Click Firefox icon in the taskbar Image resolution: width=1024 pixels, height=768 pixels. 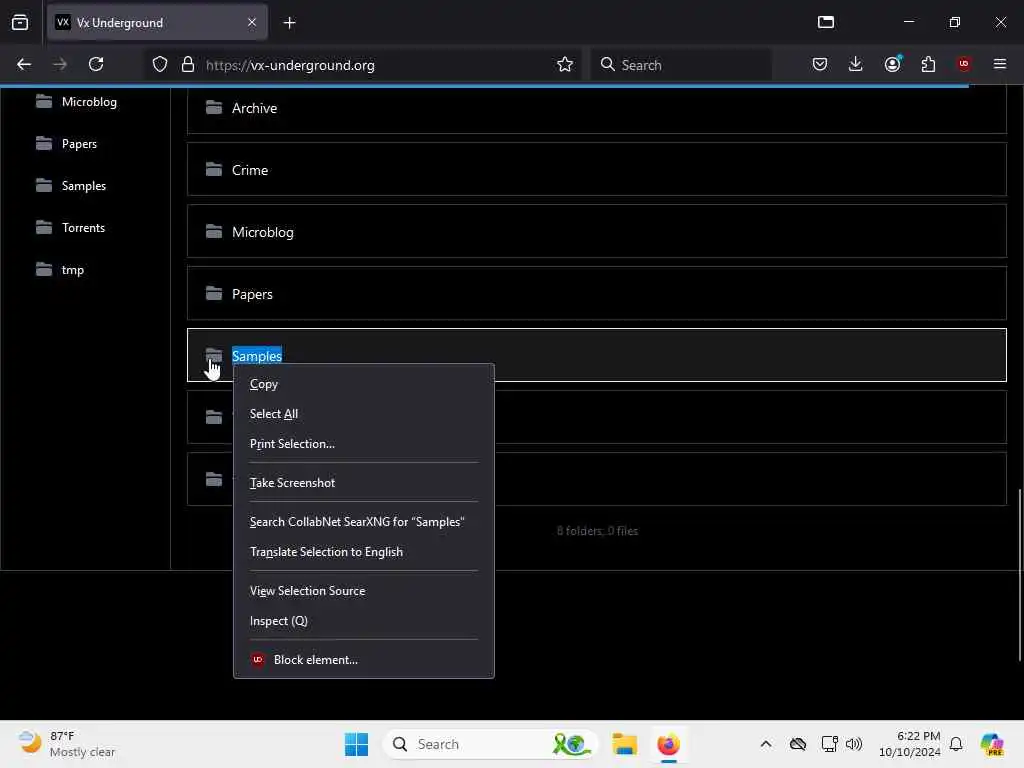(x=668, y=744)
